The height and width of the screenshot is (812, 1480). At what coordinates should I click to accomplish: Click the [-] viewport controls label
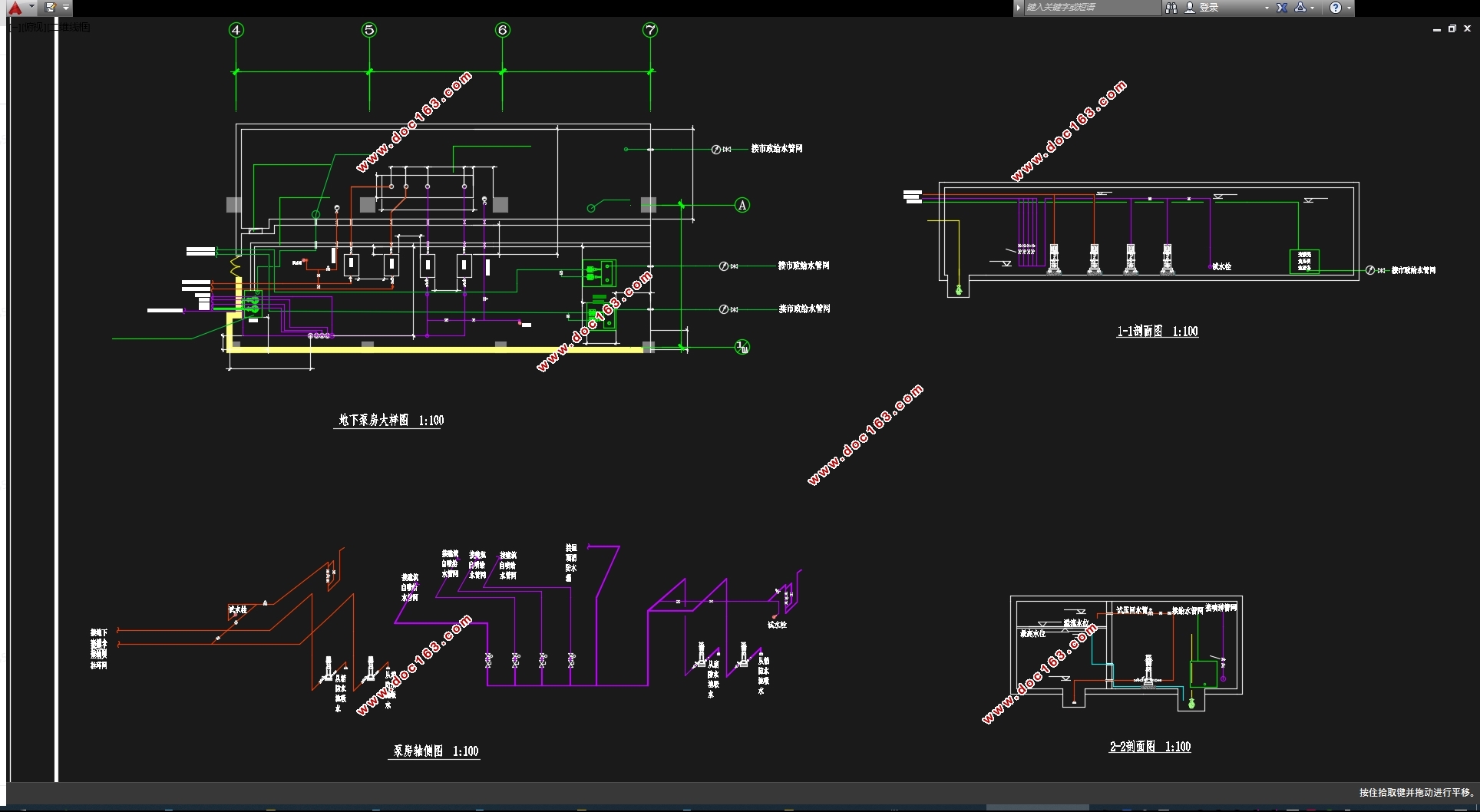(x=15, y=28)
